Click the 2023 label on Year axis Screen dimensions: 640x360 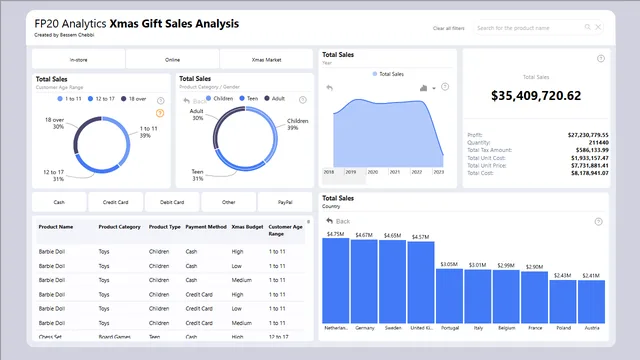pyautogui.click(x=439, y=172)
